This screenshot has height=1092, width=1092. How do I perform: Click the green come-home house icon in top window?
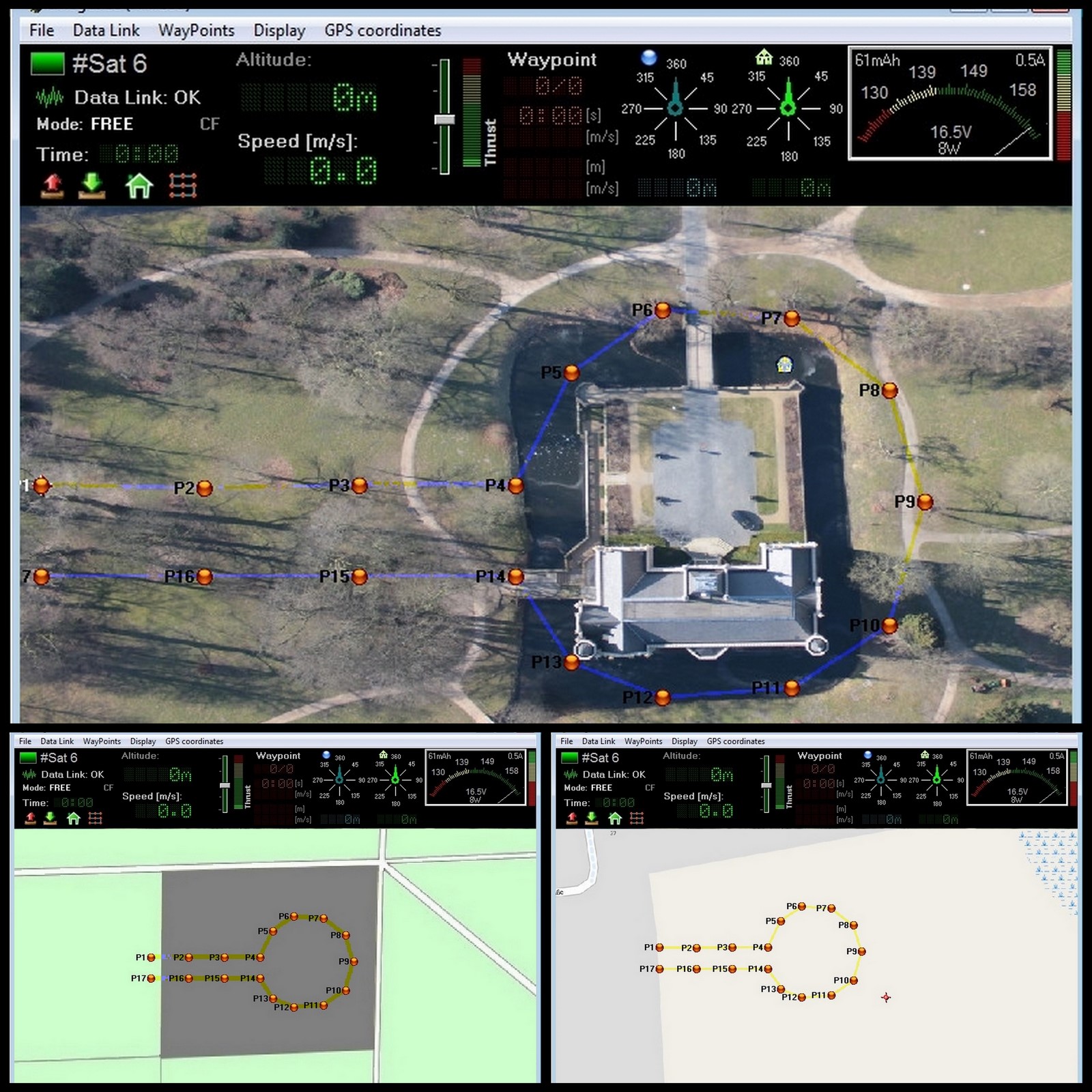point(139,185)
